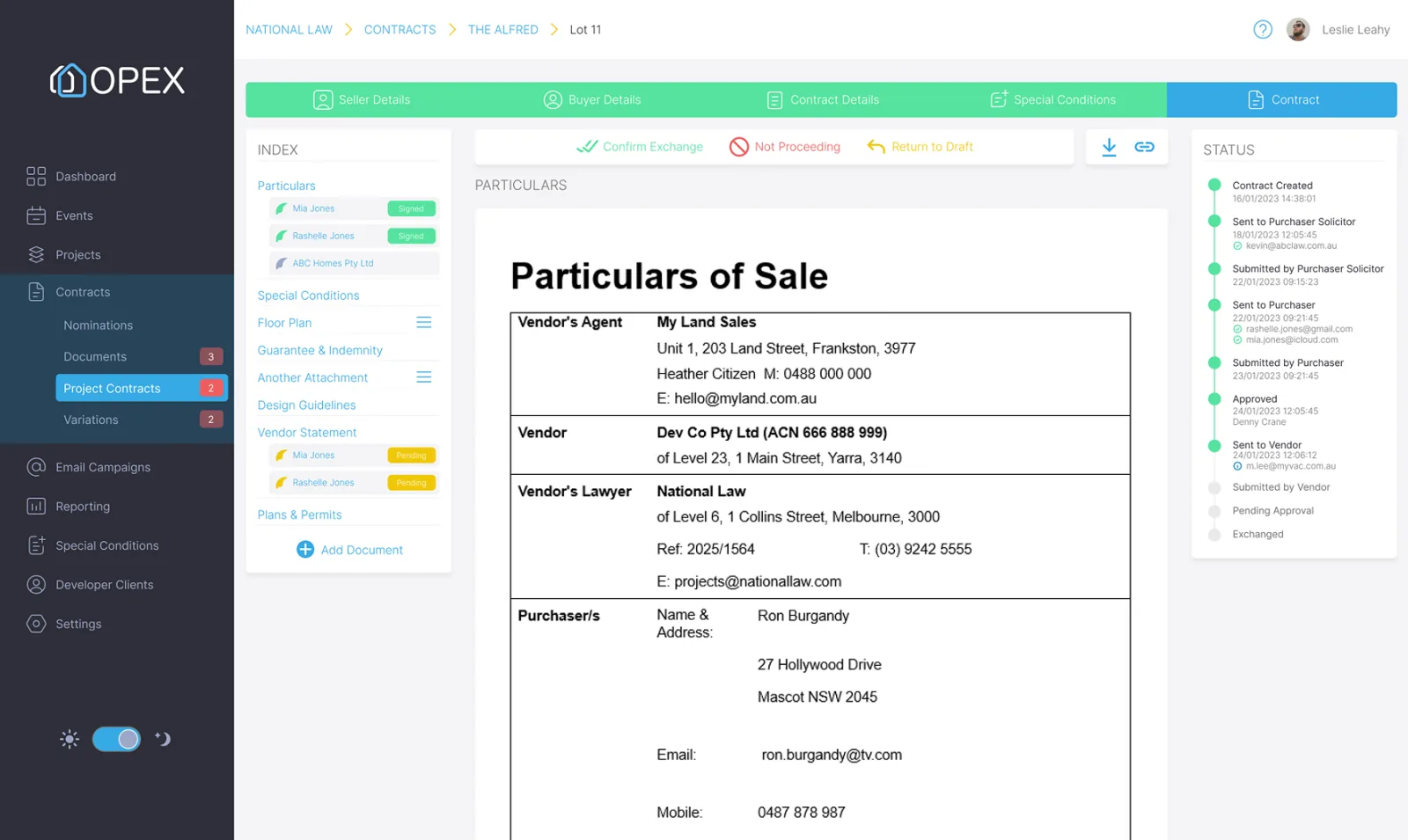Click the Sent to Vendor status entry
1408x840 pixels.
[x=1267, y=445]
